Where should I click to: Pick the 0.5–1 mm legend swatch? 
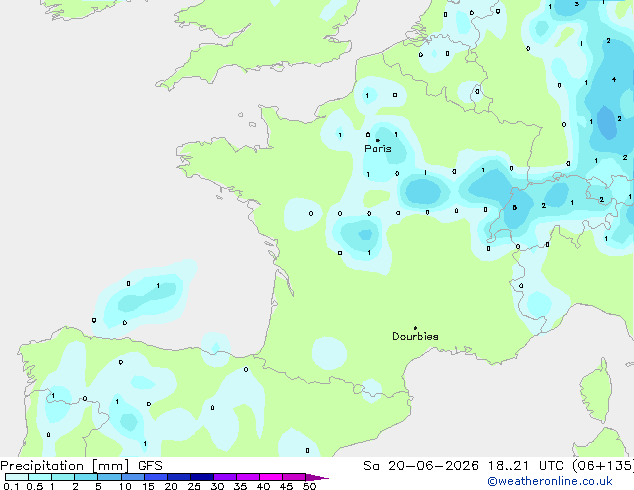tap(40, 477)
